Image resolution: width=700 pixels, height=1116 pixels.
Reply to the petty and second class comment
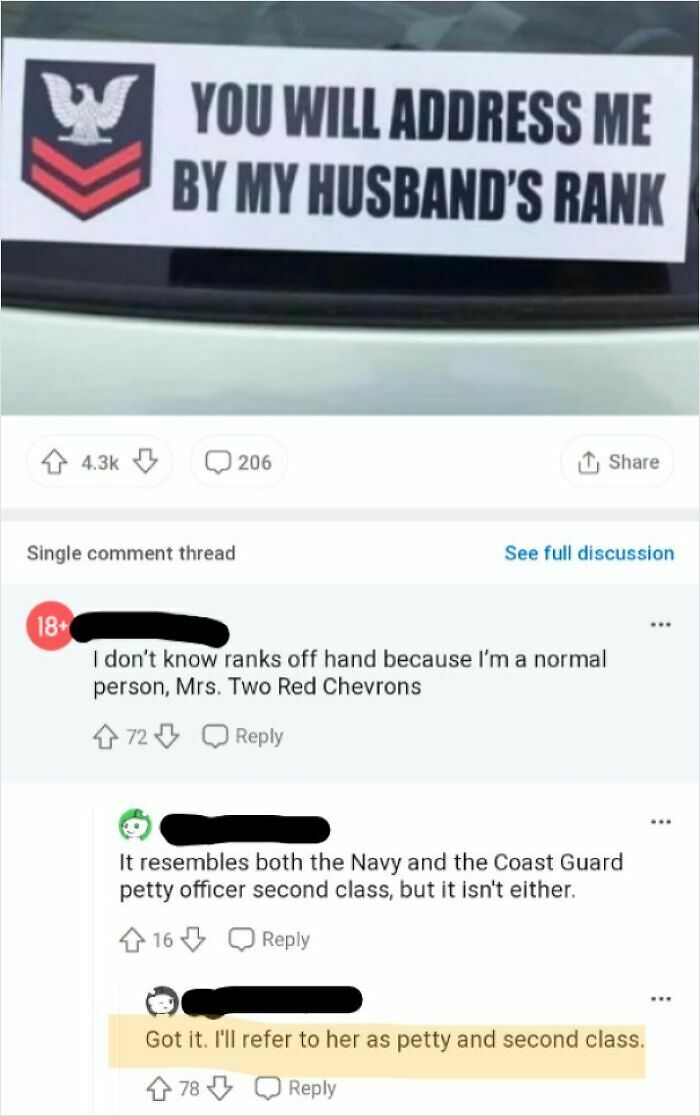[x=296, y=1088]
